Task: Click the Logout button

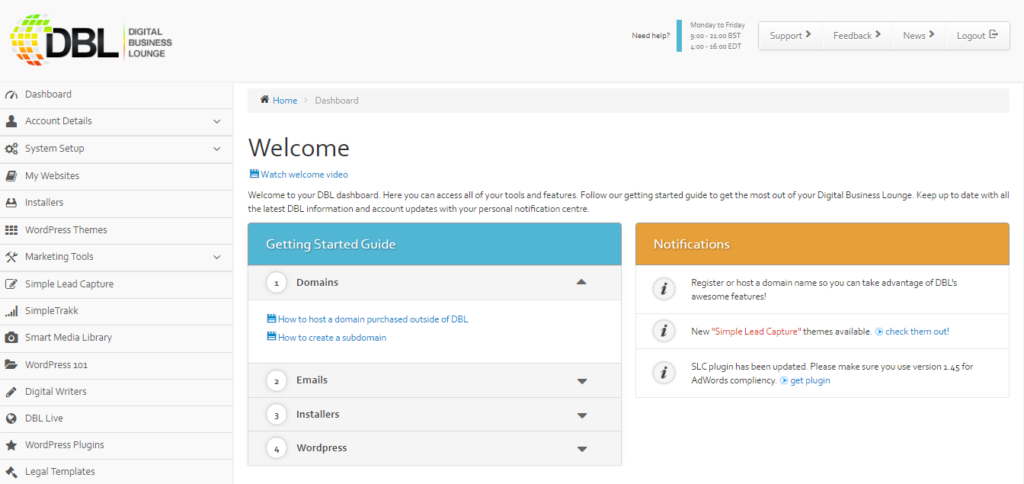Action: pos(978,35)
